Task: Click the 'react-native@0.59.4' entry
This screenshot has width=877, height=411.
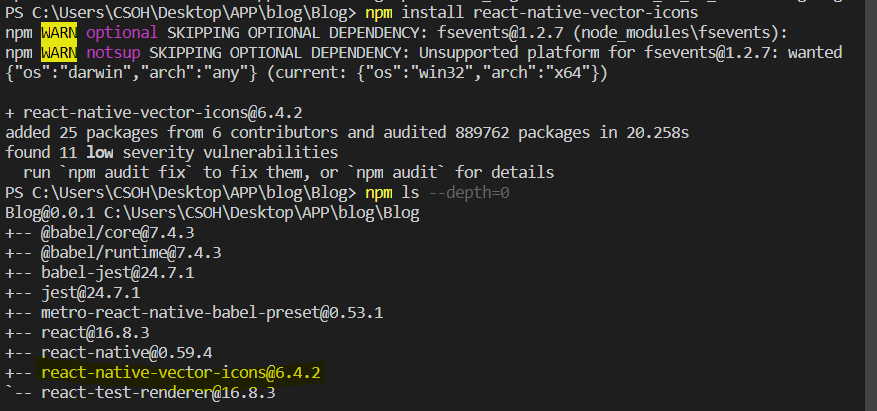Action: (126, 353)
